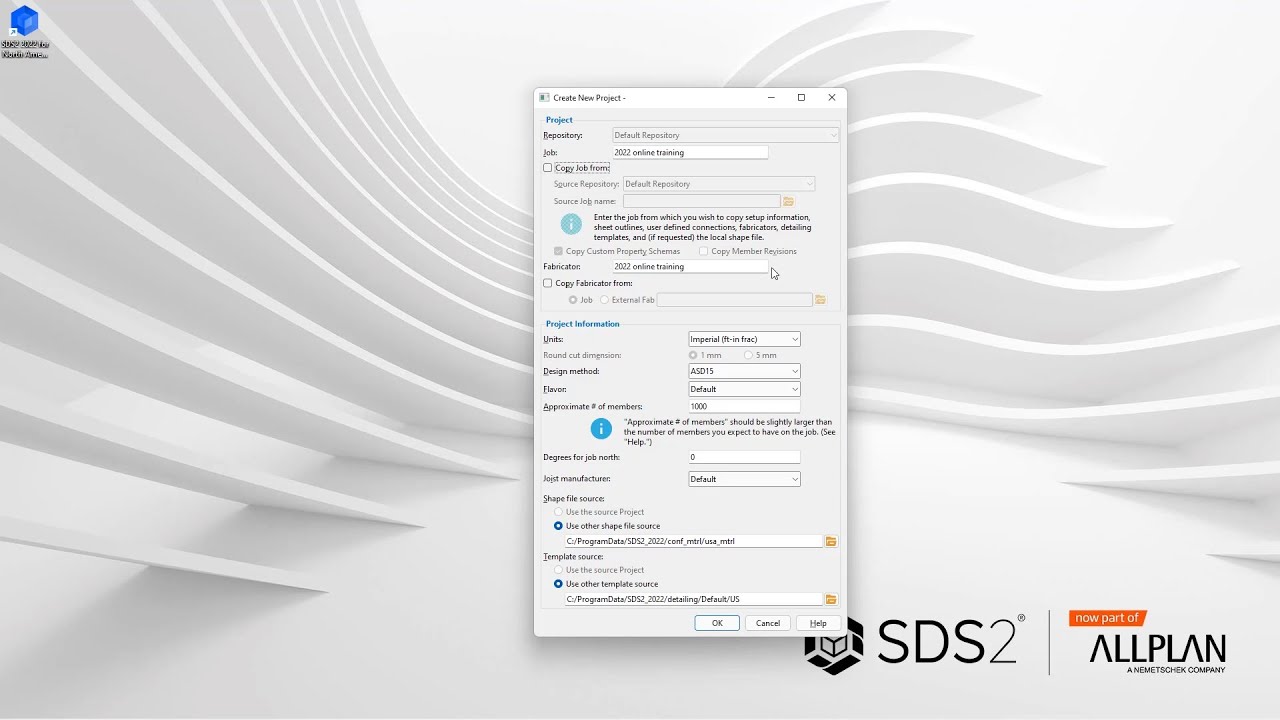Minimize the Create New Project window
The width and height of the screenshot is (1280, 720).
coord(771,97)
